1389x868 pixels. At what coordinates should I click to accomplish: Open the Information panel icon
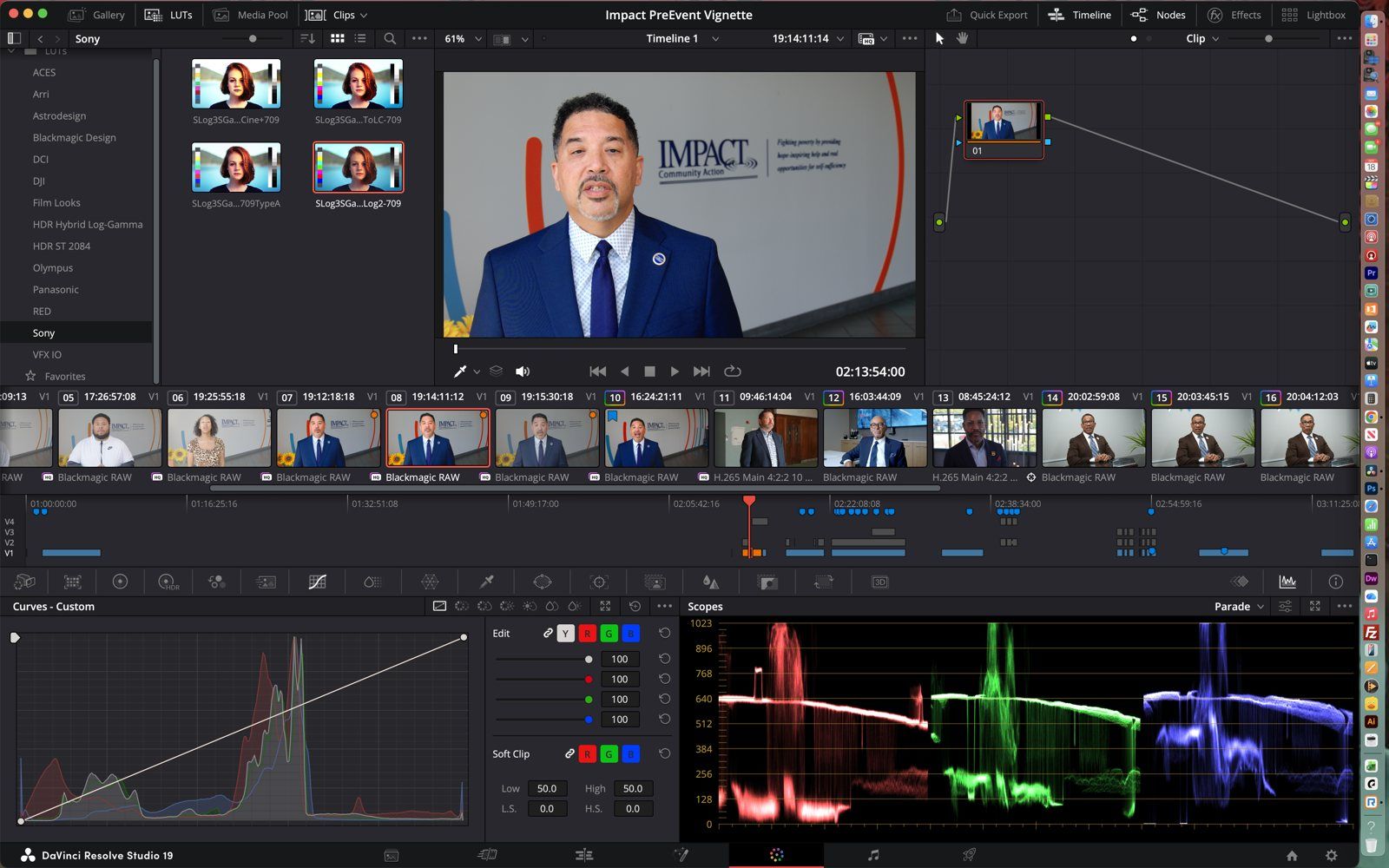click(1336, 582)
